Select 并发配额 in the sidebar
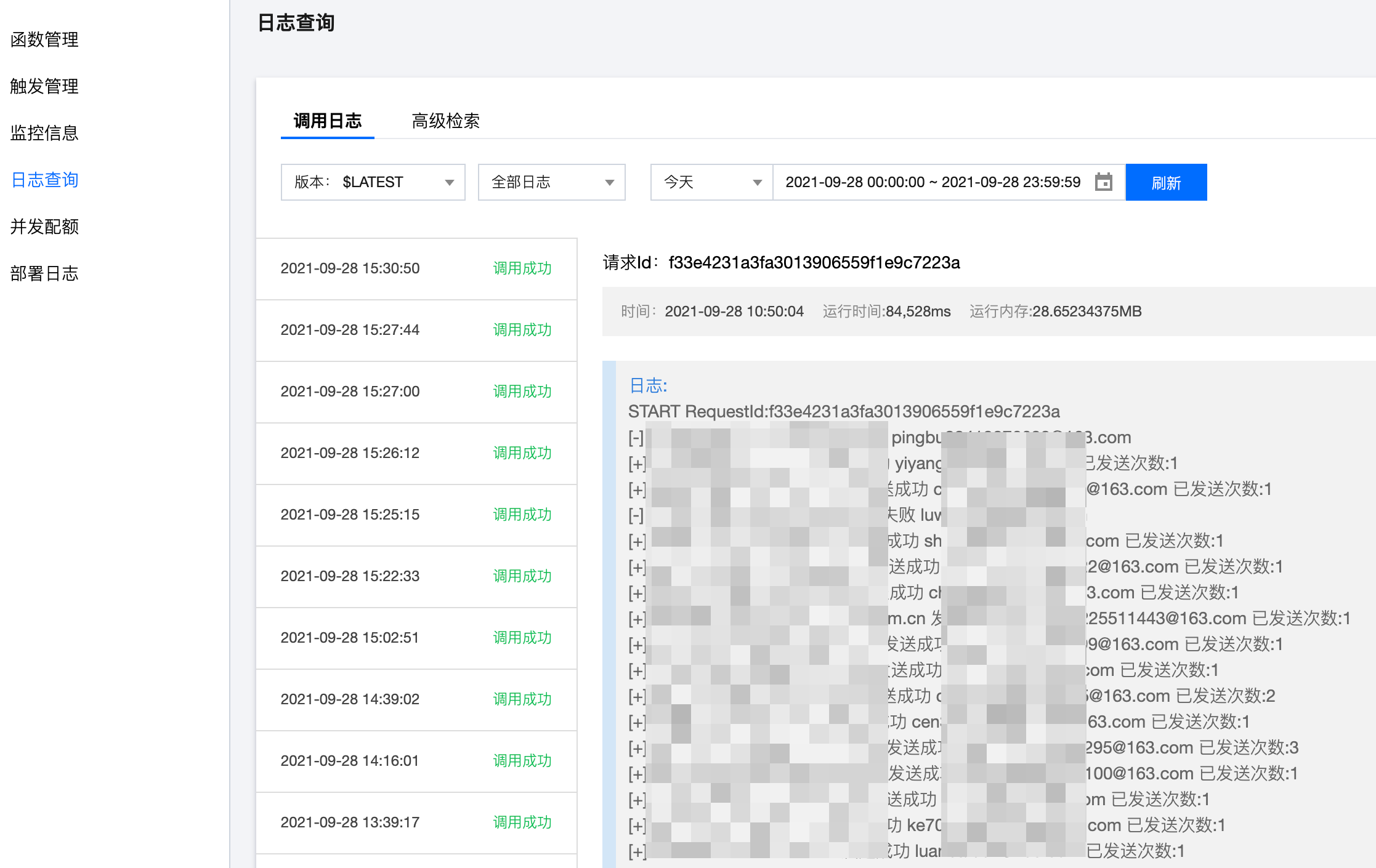 point(44,227)
